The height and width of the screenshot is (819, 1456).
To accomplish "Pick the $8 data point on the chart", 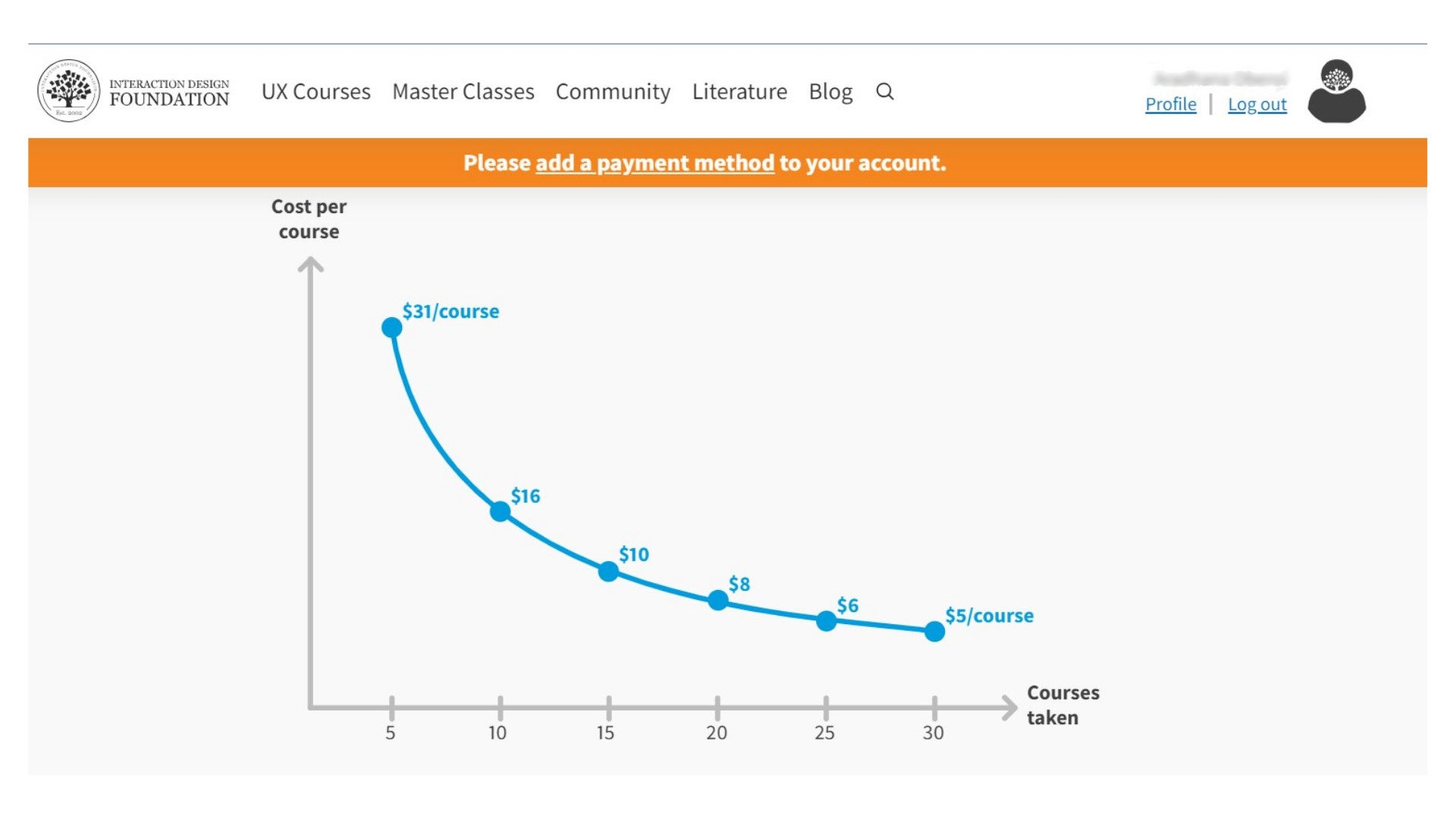I will 718,601.
